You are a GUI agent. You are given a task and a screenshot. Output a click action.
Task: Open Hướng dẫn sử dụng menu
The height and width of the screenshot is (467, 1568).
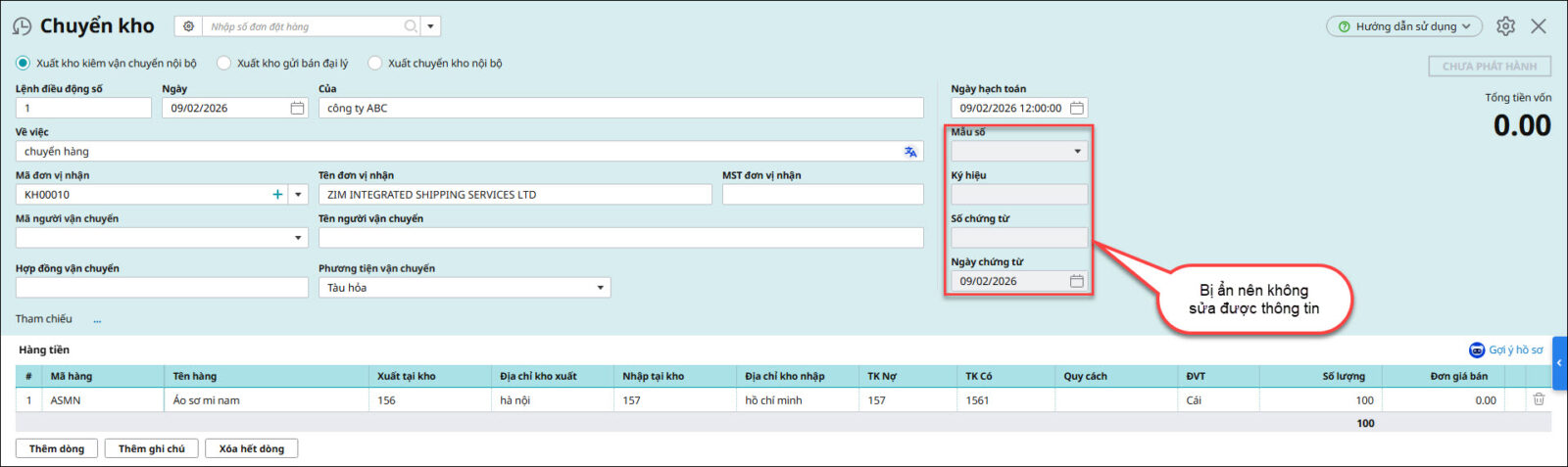pos(1403,26)
